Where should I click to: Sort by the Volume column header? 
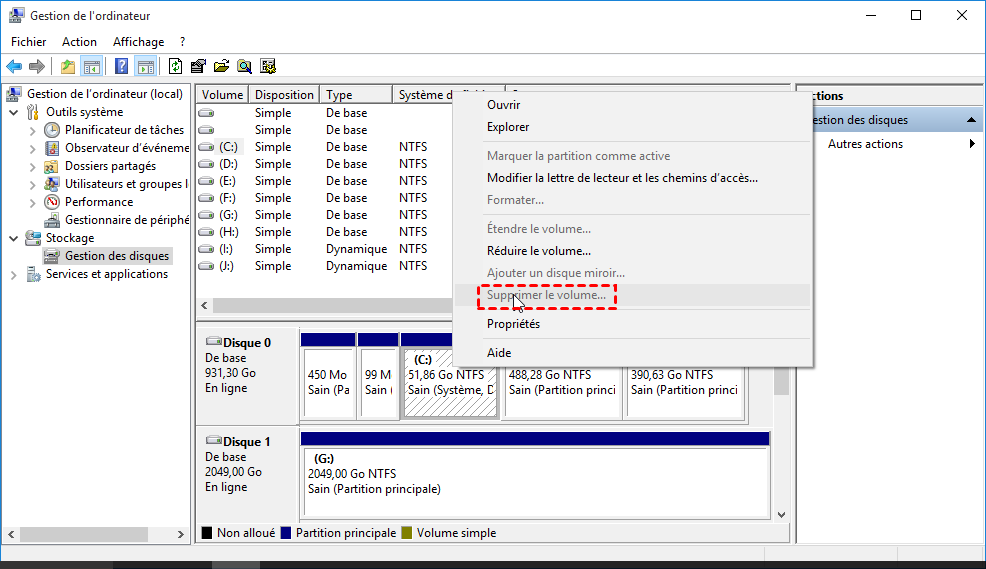[222, 94]
